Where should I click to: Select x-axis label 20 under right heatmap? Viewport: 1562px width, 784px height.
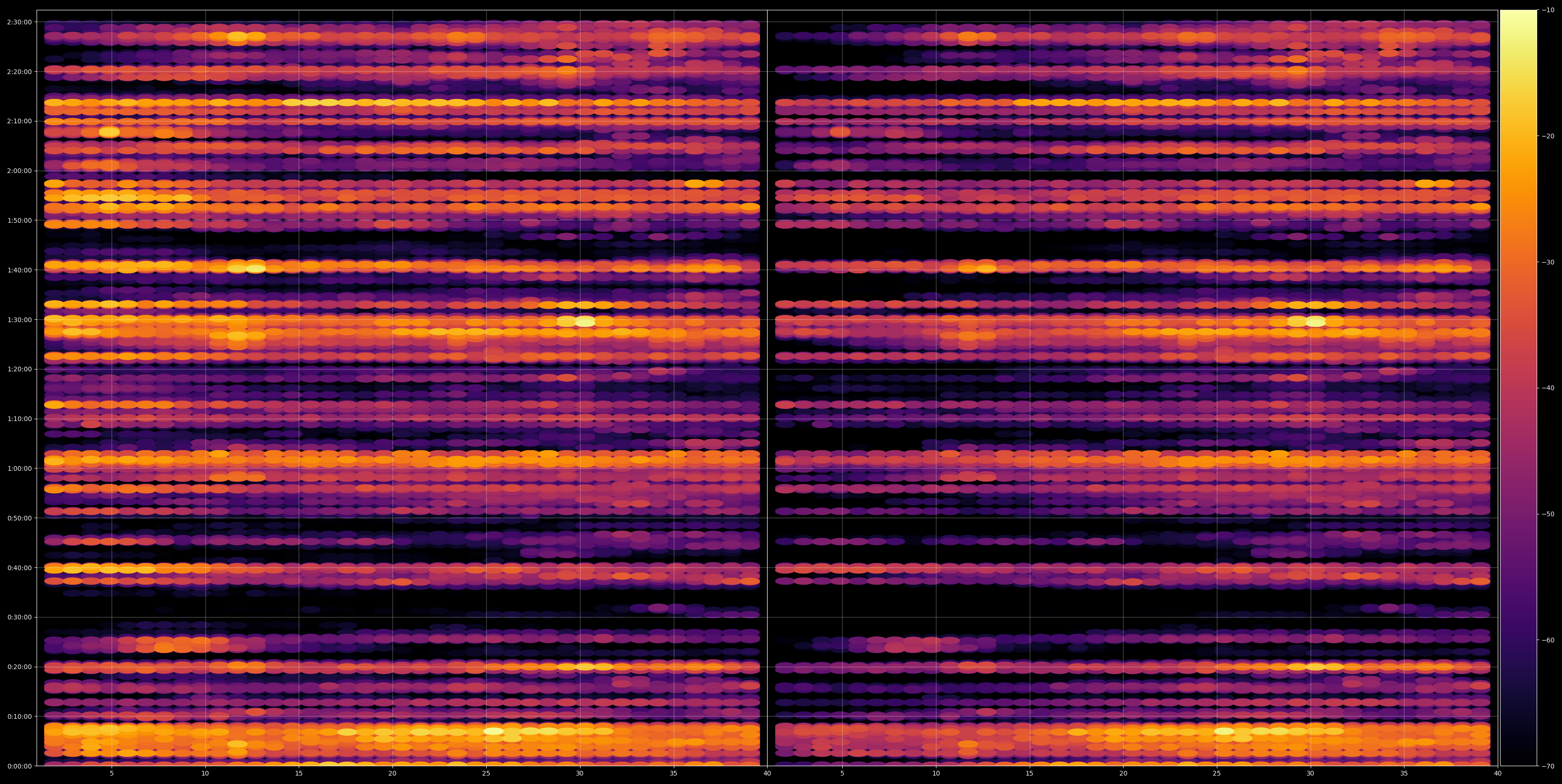tap(1123, 774)
